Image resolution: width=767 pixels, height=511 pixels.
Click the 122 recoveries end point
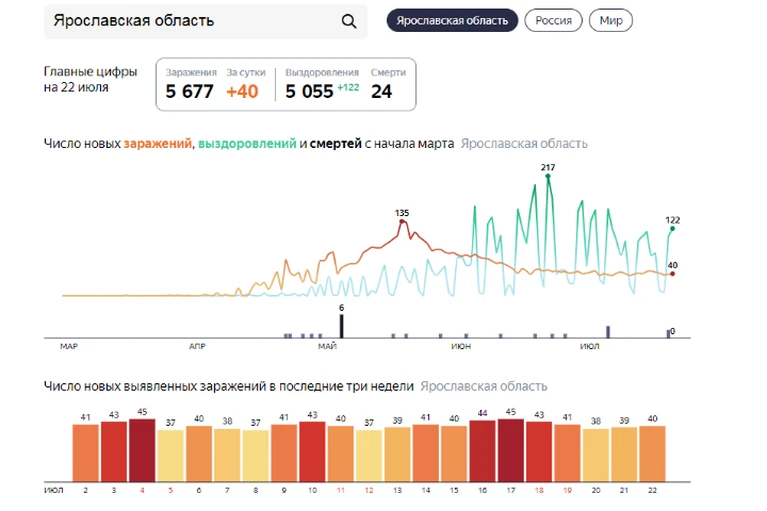coord(673,228)
